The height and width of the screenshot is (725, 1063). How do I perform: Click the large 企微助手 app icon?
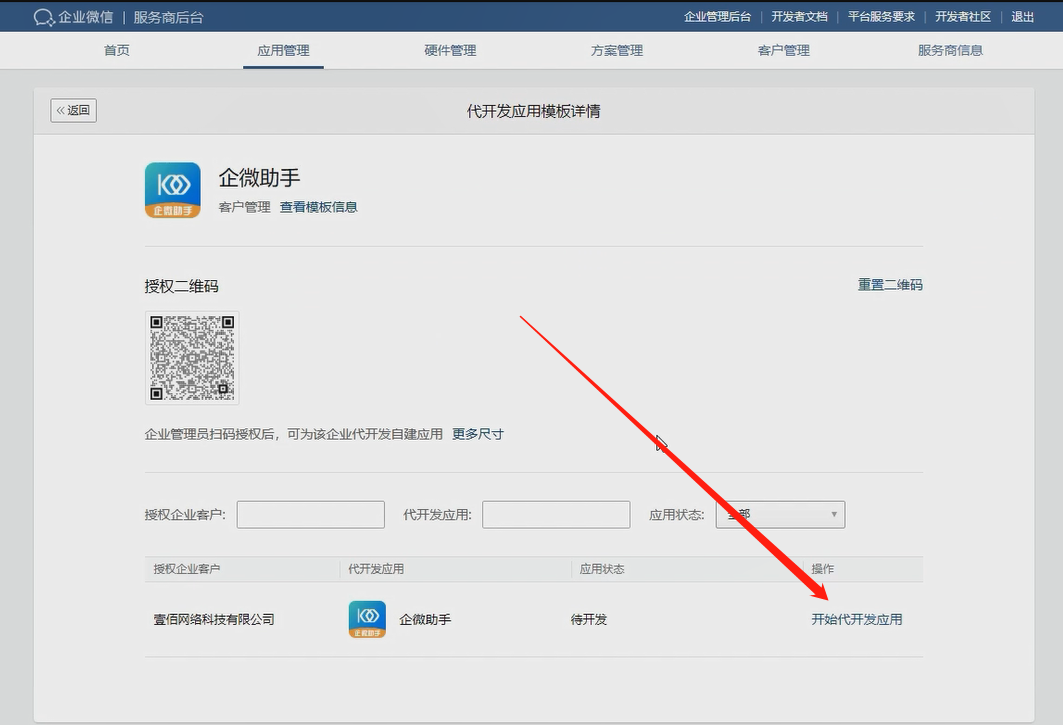pos(173,190)
